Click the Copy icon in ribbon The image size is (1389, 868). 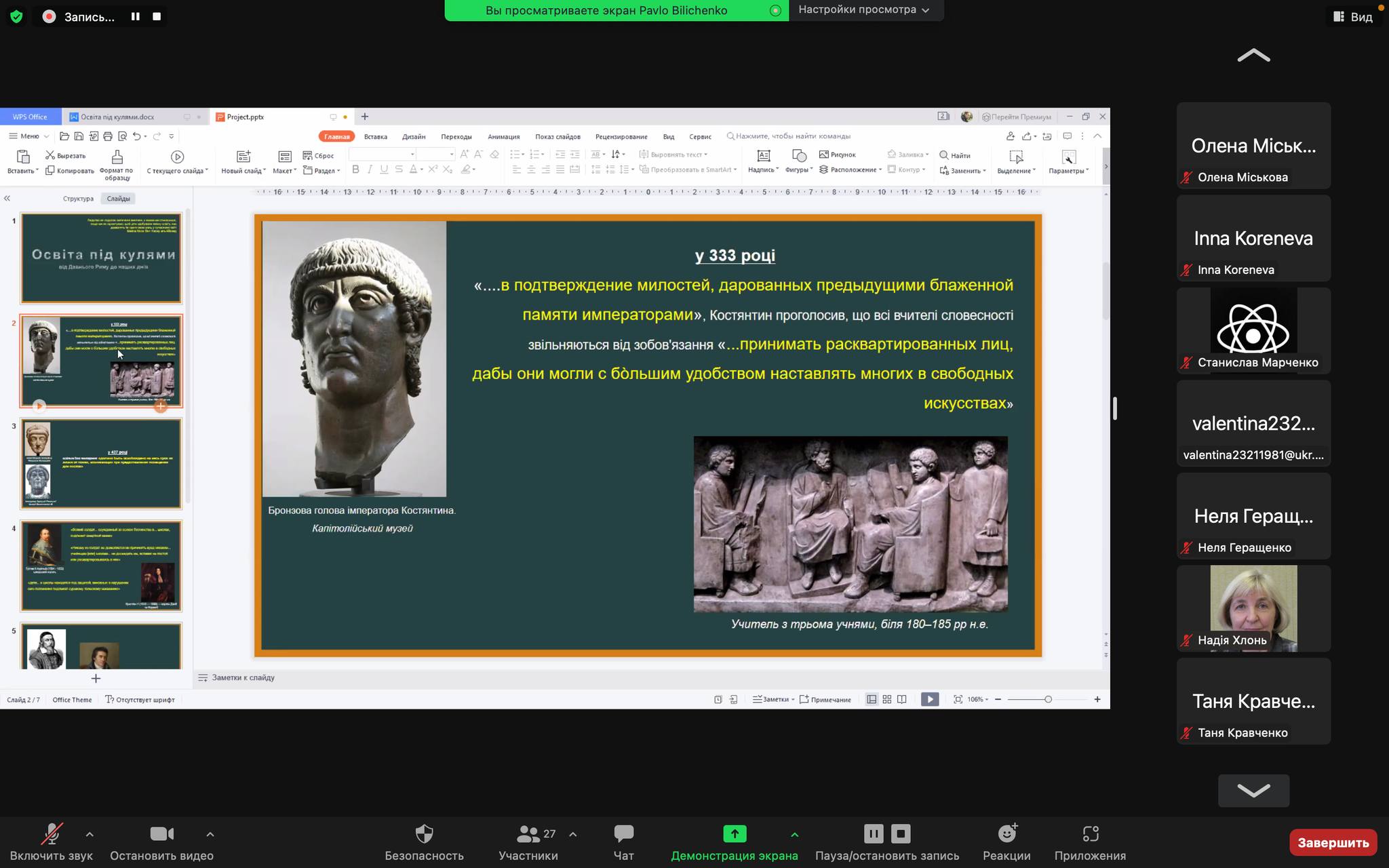click(50, 170)
